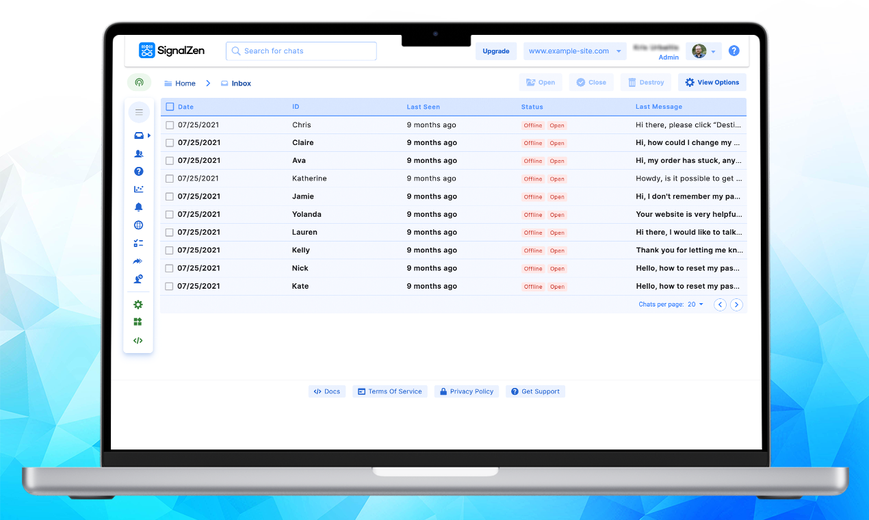Expand the www.example-site.com site dropdown

575,51
